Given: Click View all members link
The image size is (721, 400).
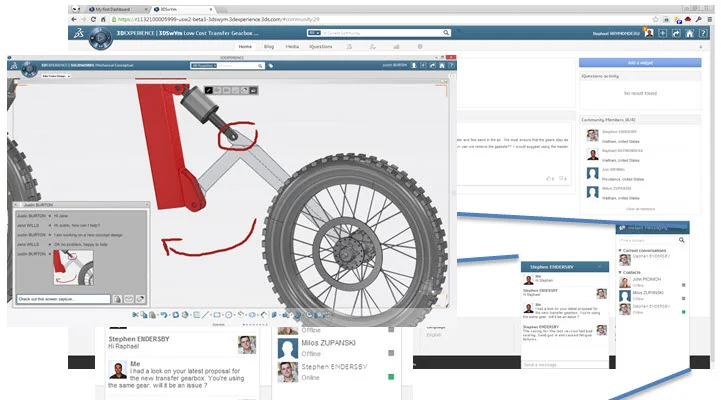Looking at the screenshot, I should click(x=640, y=209).
